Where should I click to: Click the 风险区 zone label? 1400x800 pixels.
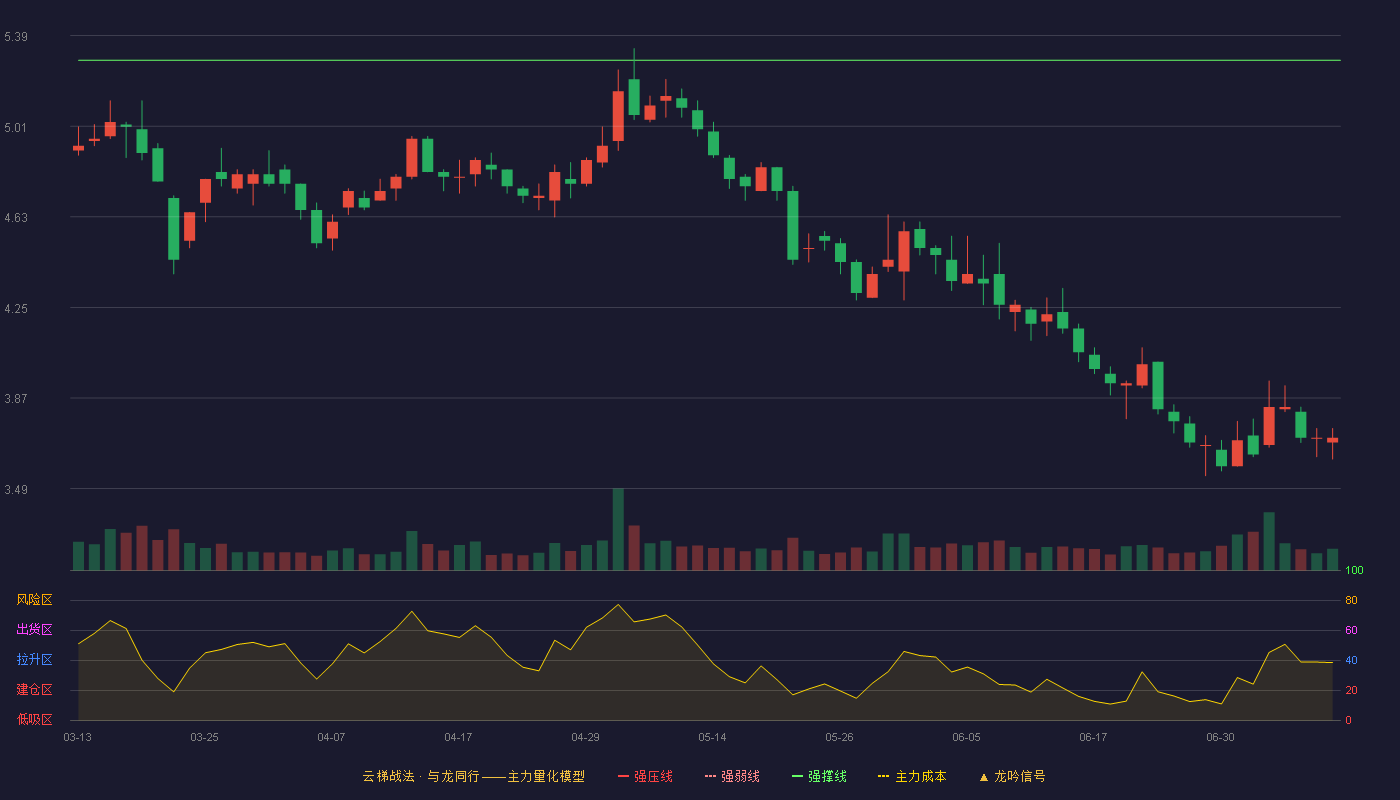pyautogui.click(x=34, y=600)
